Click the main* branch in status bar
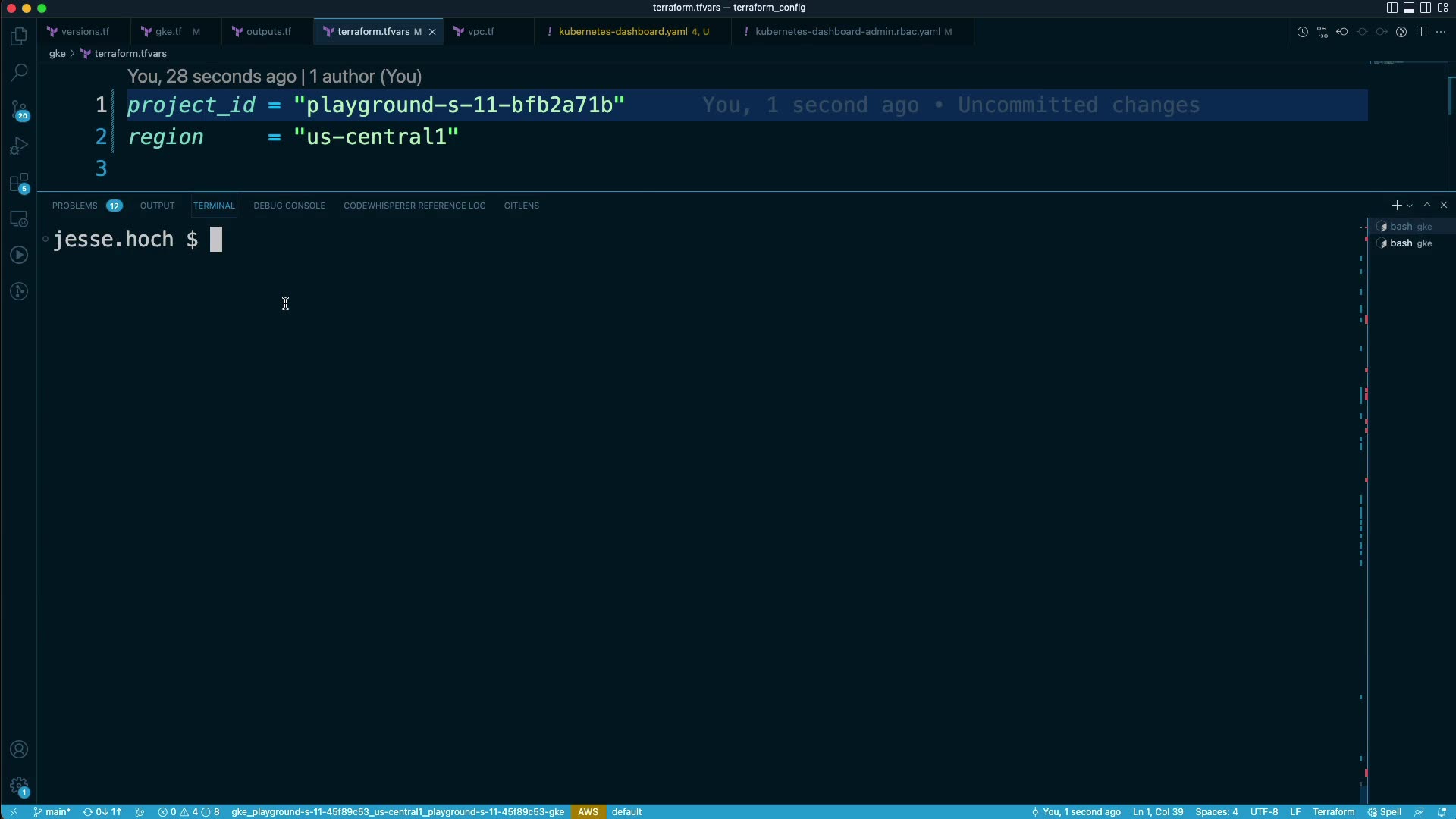The width and height of the screenshot is (1456, 819). click(x=52, y=811)
